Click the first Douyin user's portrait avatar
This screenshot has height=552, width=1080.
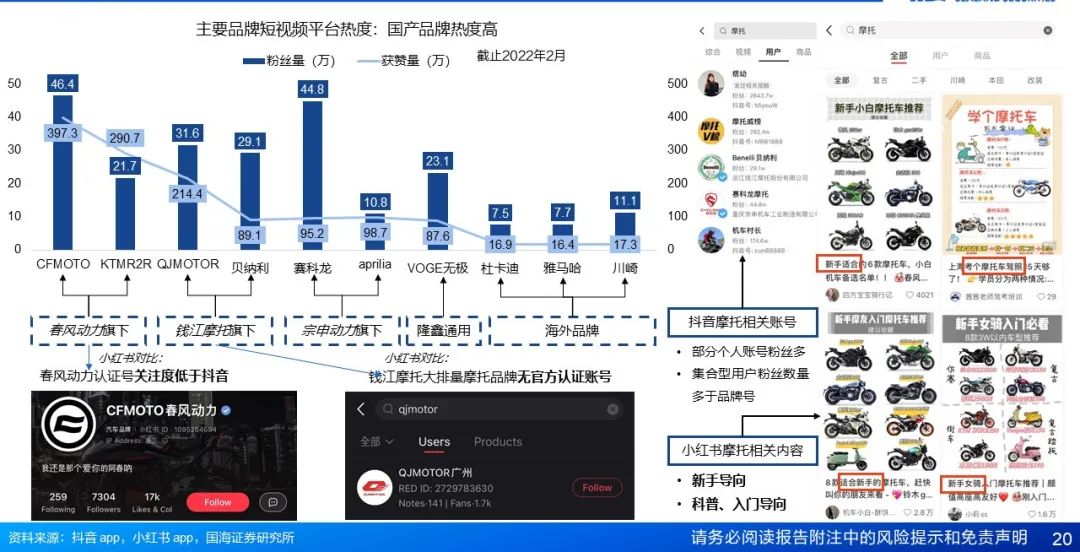coord(711,83)
